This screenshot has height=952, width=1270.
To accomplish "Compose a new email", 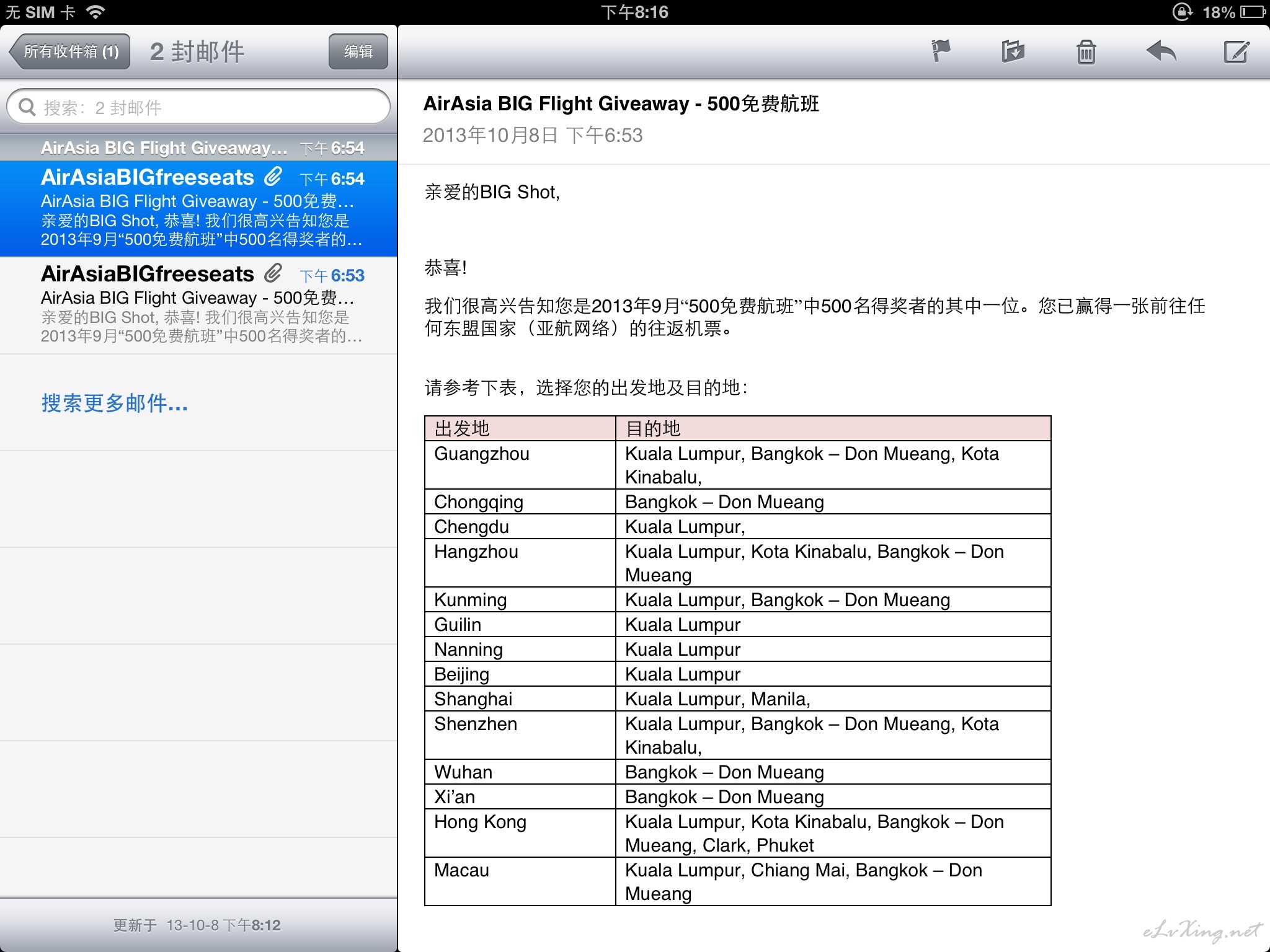I will click(x=1236, y=51).
